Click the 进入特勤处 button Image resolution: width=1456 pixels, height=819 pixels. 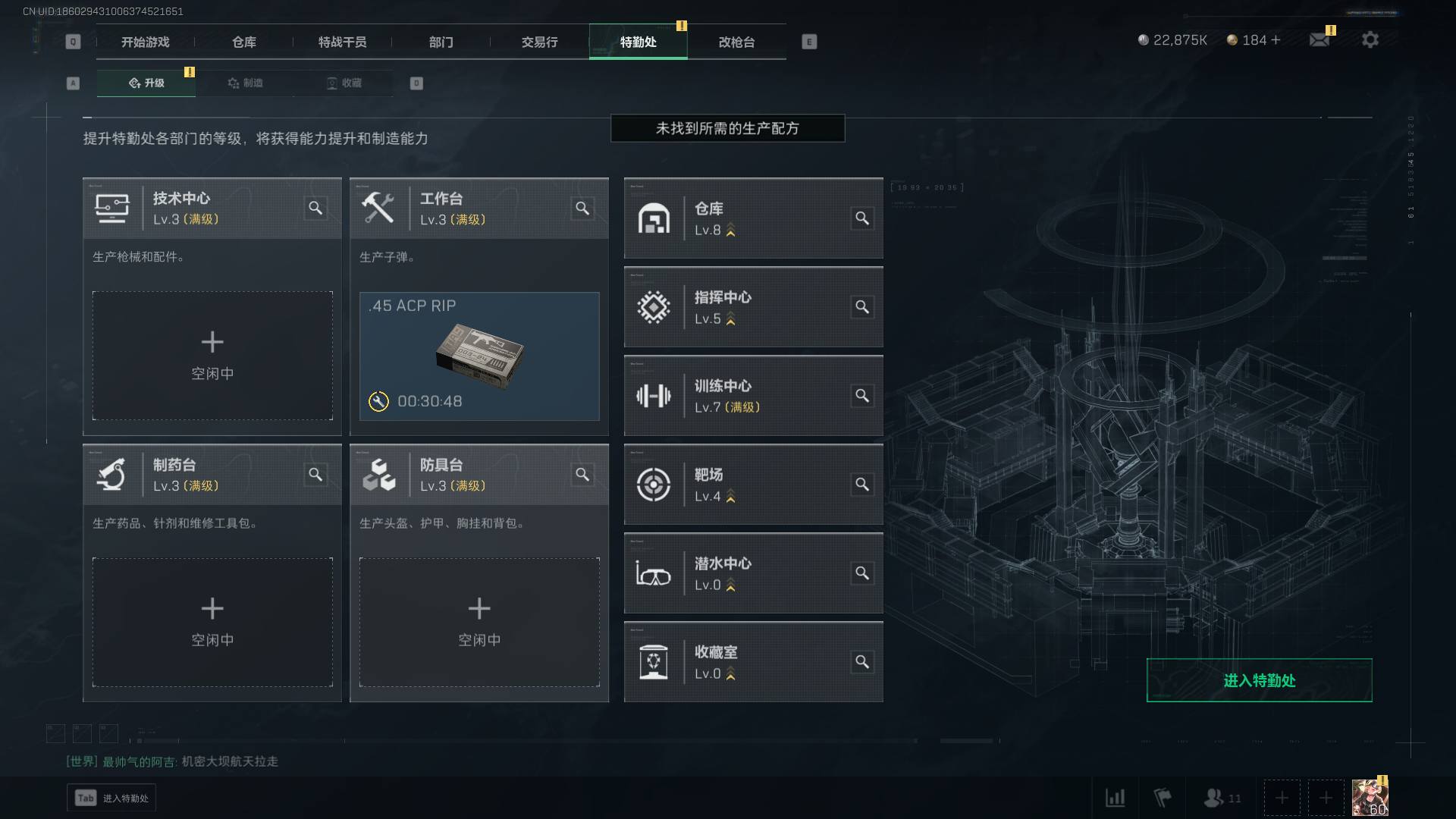click(x=1259, y=680)
